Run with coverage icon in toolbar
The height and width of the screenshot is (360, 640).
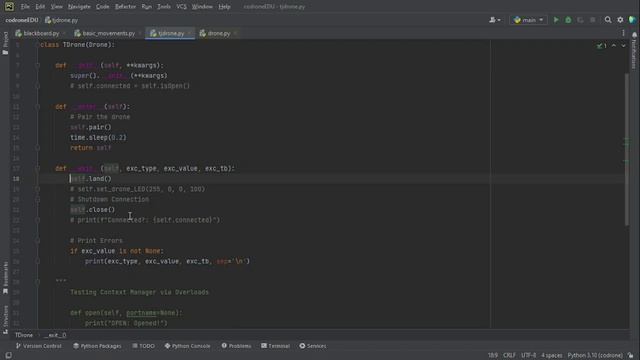(x=580, y=20)
